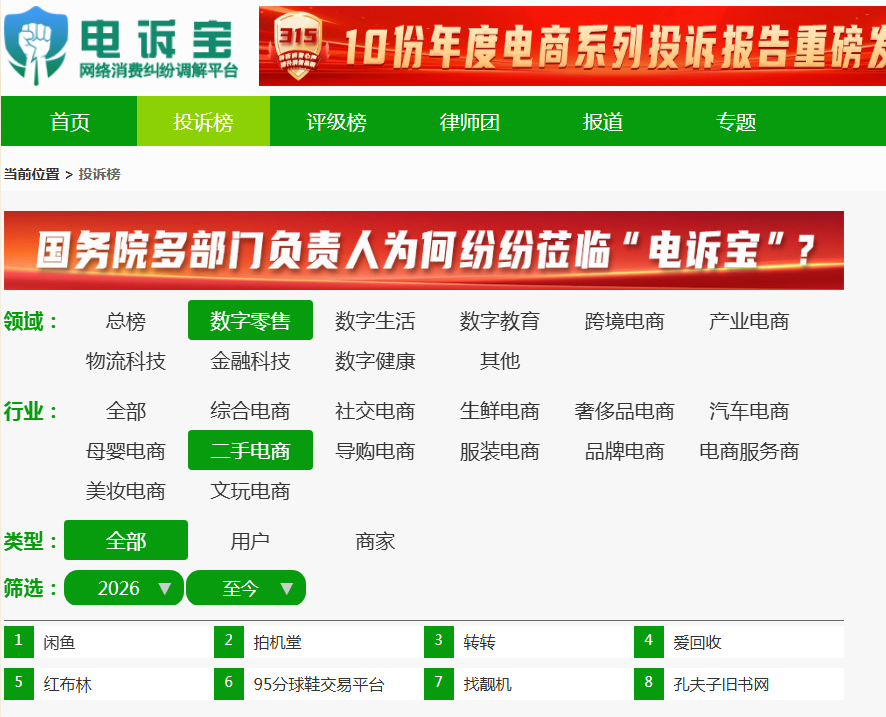The height and width of the screenshot is (717, 886).
Task: Choose 综合电商 industry filter
Action: pyautogui.click(x=250, y=411)
